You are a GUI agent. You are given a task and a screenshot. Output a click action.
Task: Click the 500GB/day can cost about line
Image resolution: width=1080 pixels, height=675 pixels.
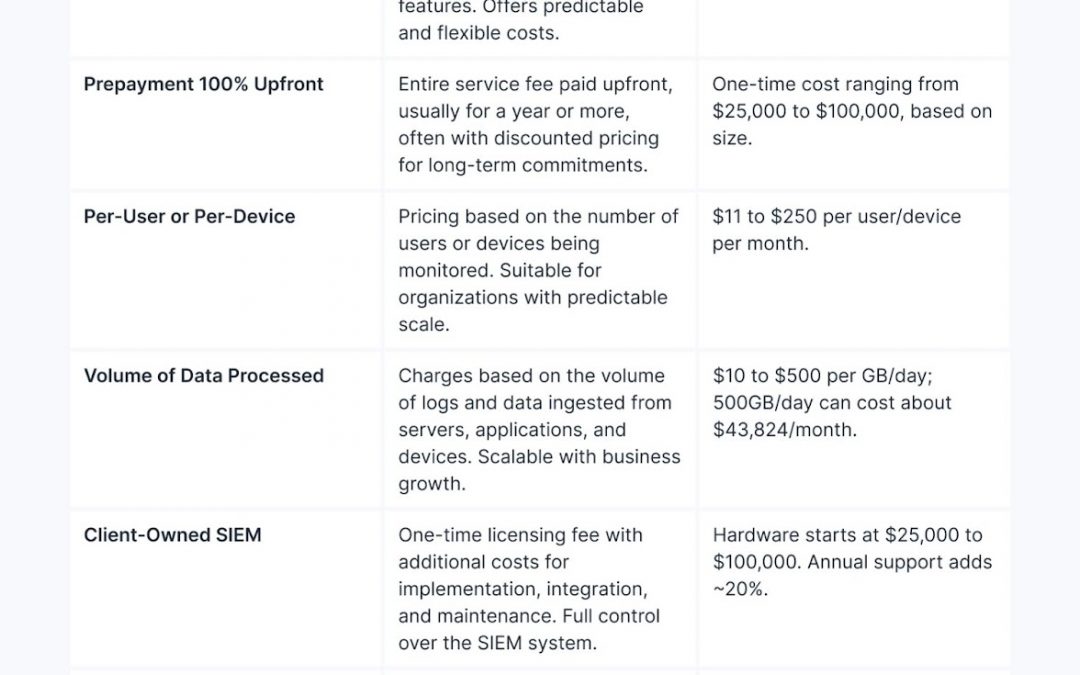[832, 403]
